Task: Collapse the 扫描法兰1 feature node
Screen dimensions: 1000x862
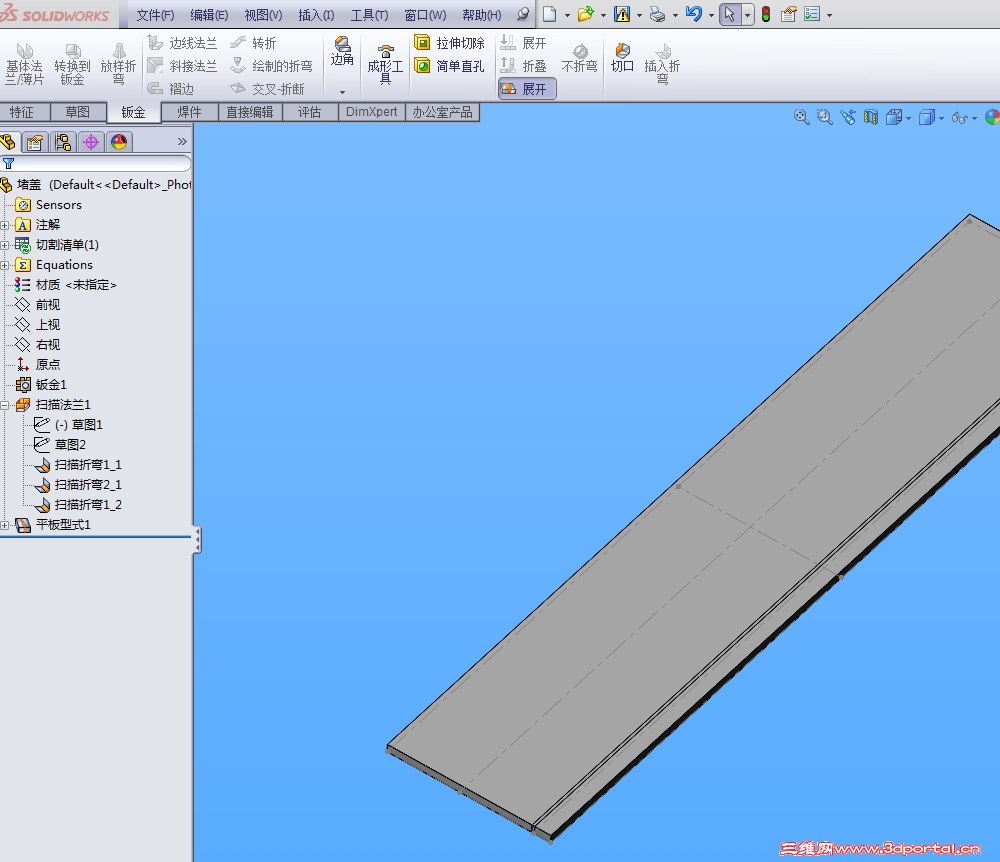Action: 4,405
